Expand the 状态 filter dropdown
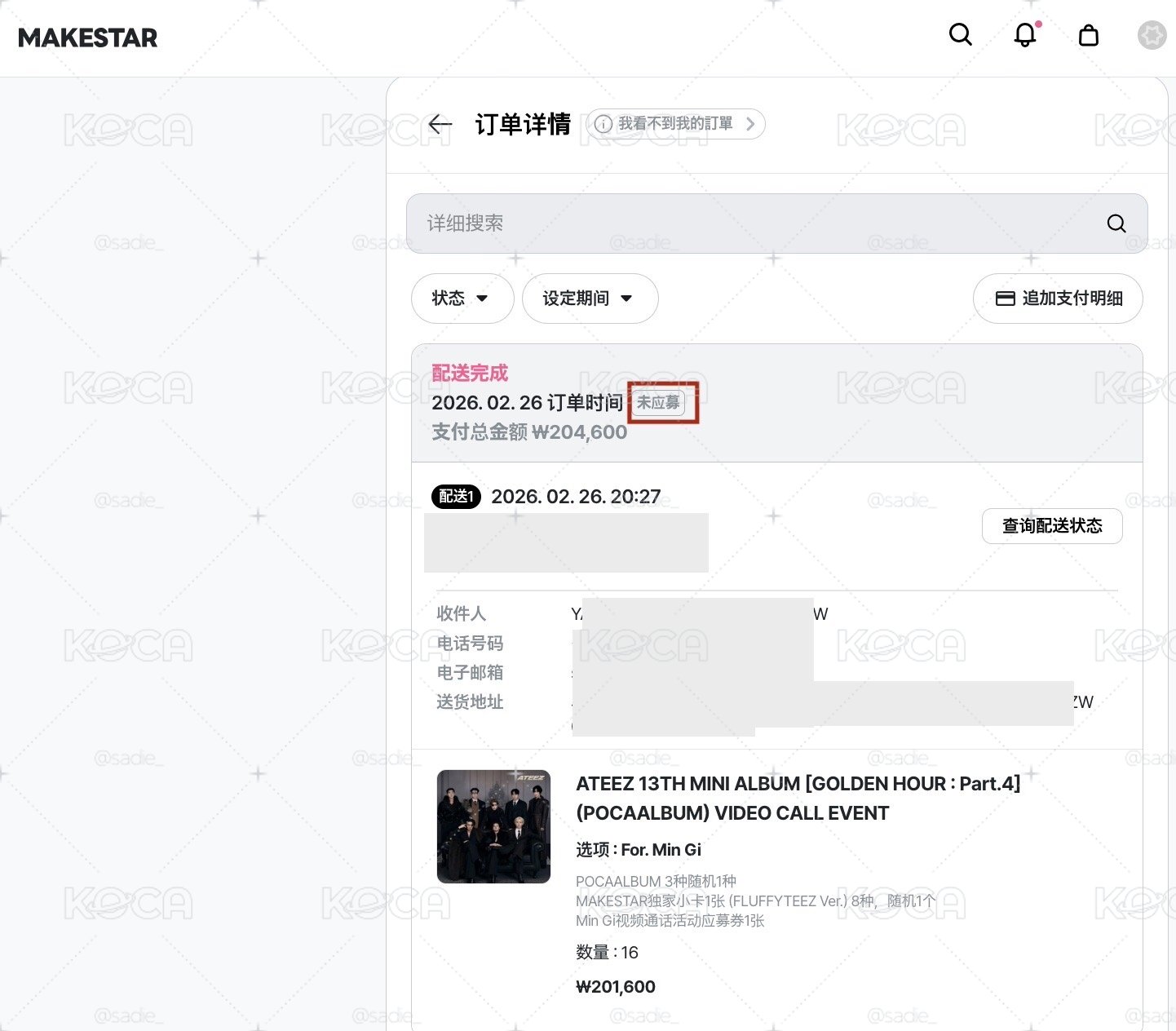Viewport: 1176px width, 1031px height. pyautogui.click(x=462, y=299)
